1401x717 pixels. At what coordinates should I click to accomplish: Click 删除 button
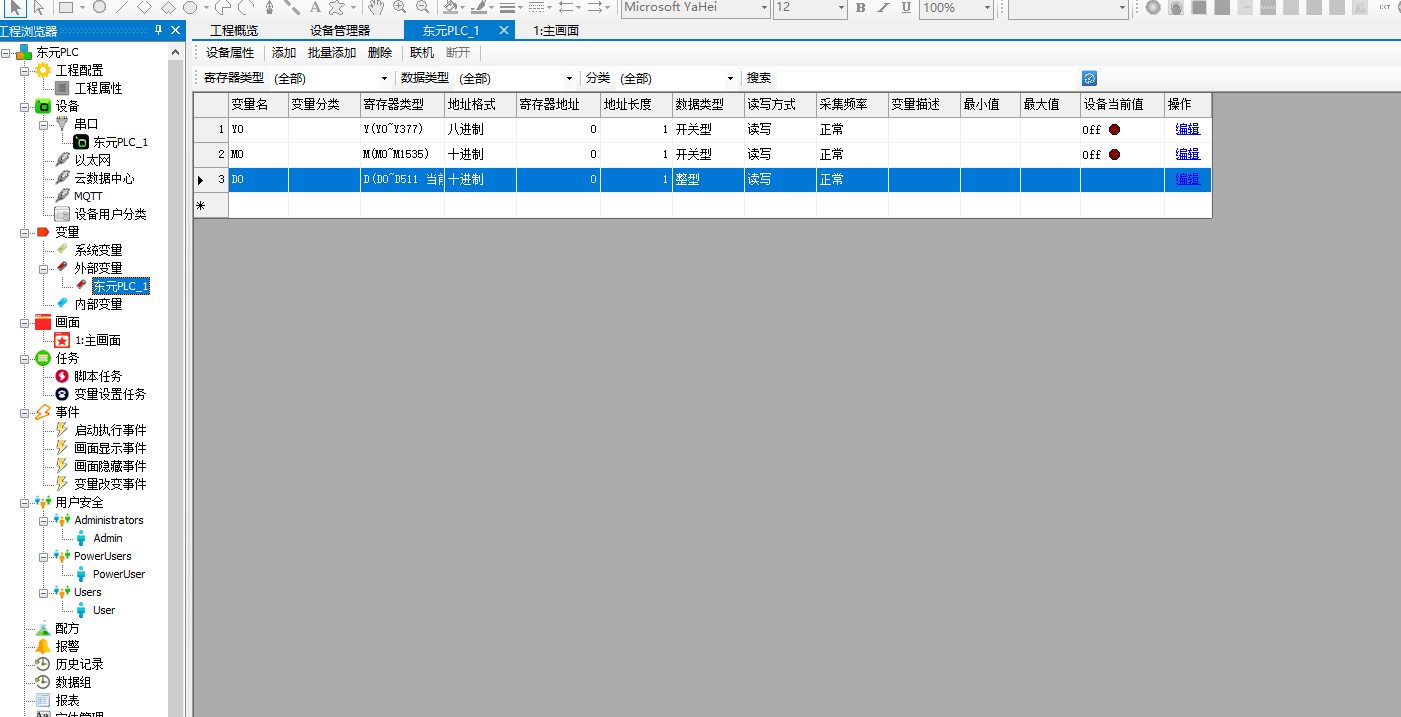click(x=380, y=52)
